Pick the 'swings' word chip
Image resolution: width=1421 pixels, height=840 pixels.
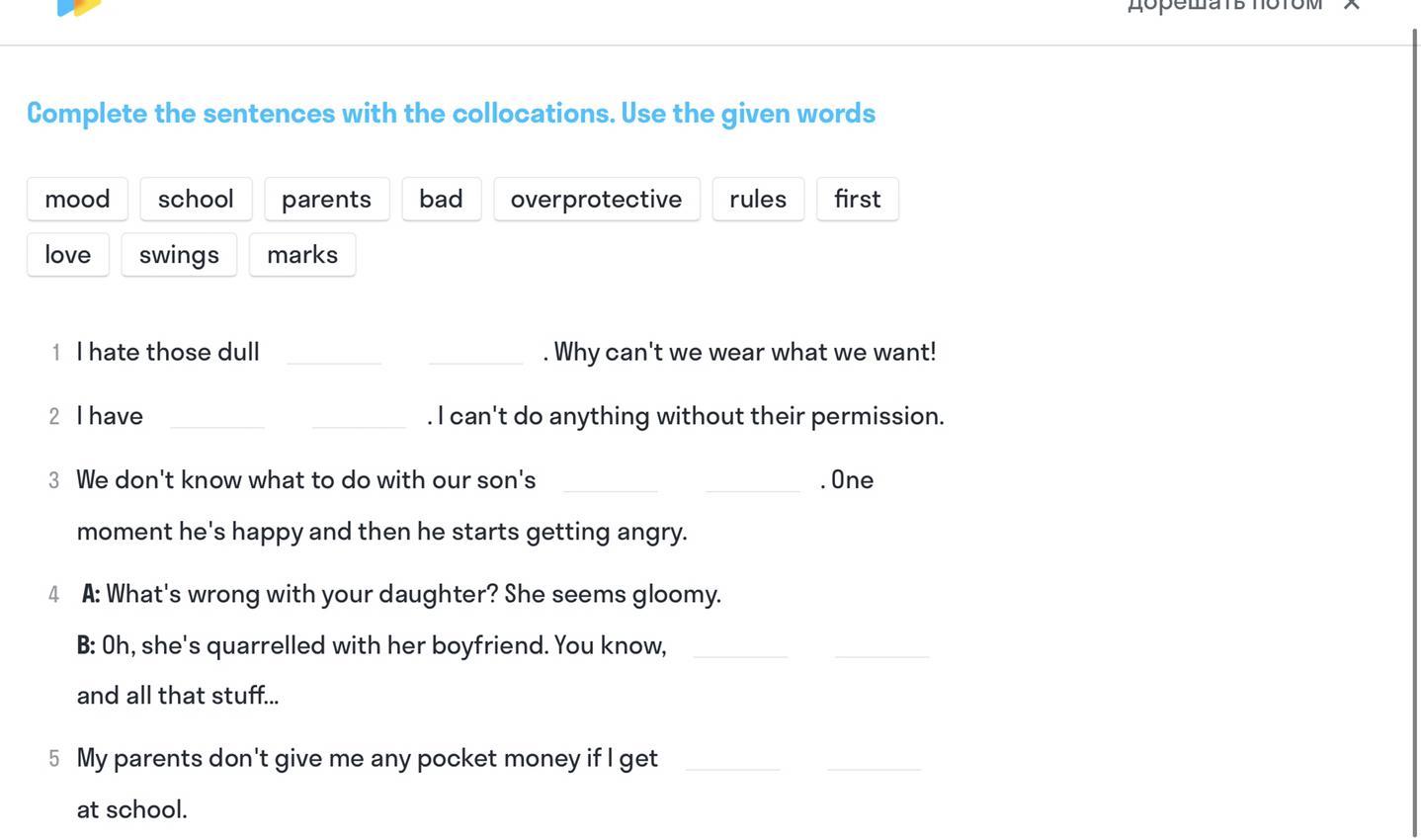[179, 255]
